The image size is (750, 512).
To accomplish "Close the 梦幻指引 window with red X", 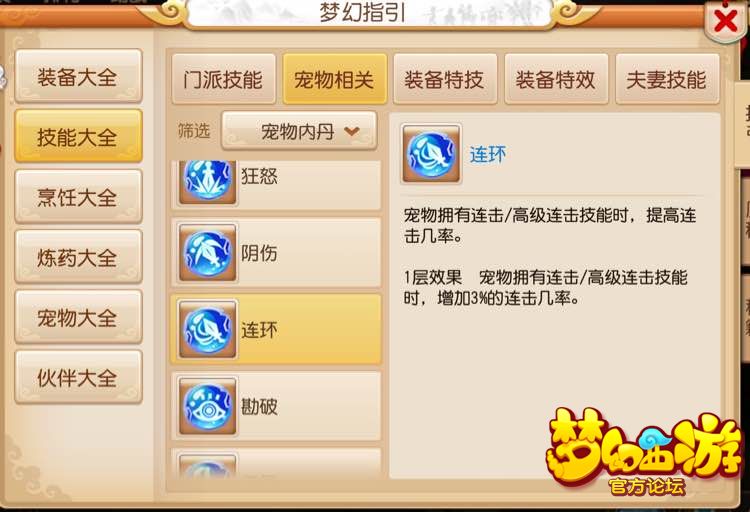I will [x=725, y=21].
